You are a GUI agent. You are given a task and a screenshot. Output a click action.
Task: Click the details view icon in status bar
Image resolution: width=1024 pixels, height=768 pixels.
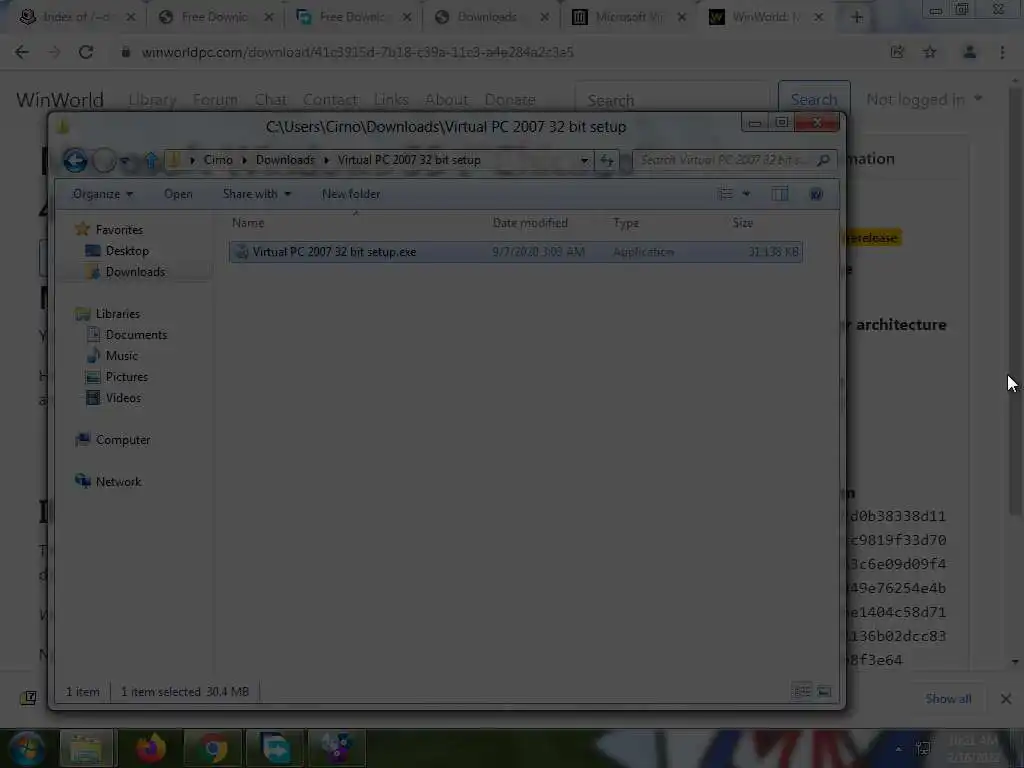801,691
